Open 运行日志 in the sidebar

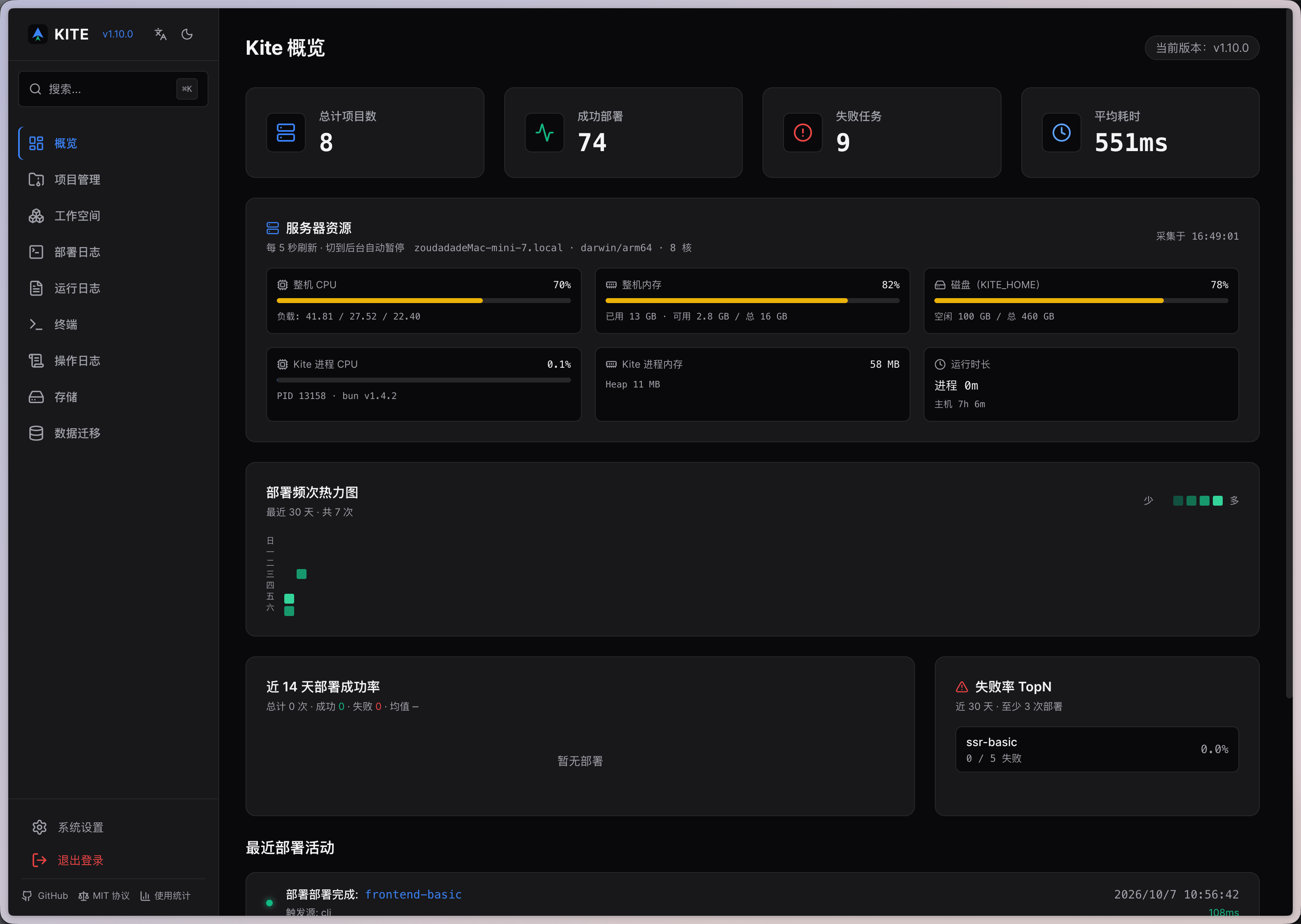pyautogui.click(x=113, y=289)
